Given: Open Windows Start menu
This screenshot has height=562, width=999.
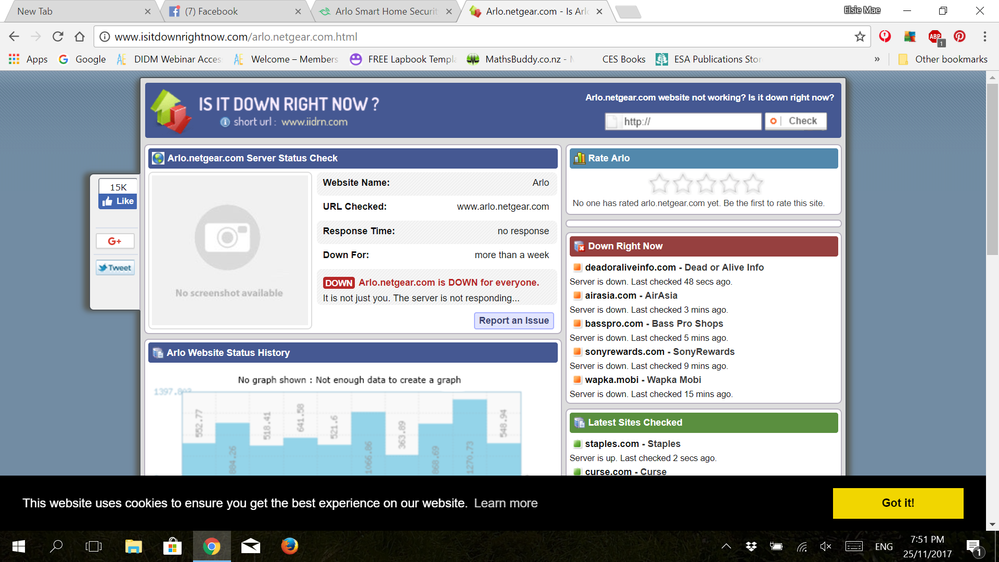Looking at the screenshot, I should [x=18, y=546].
